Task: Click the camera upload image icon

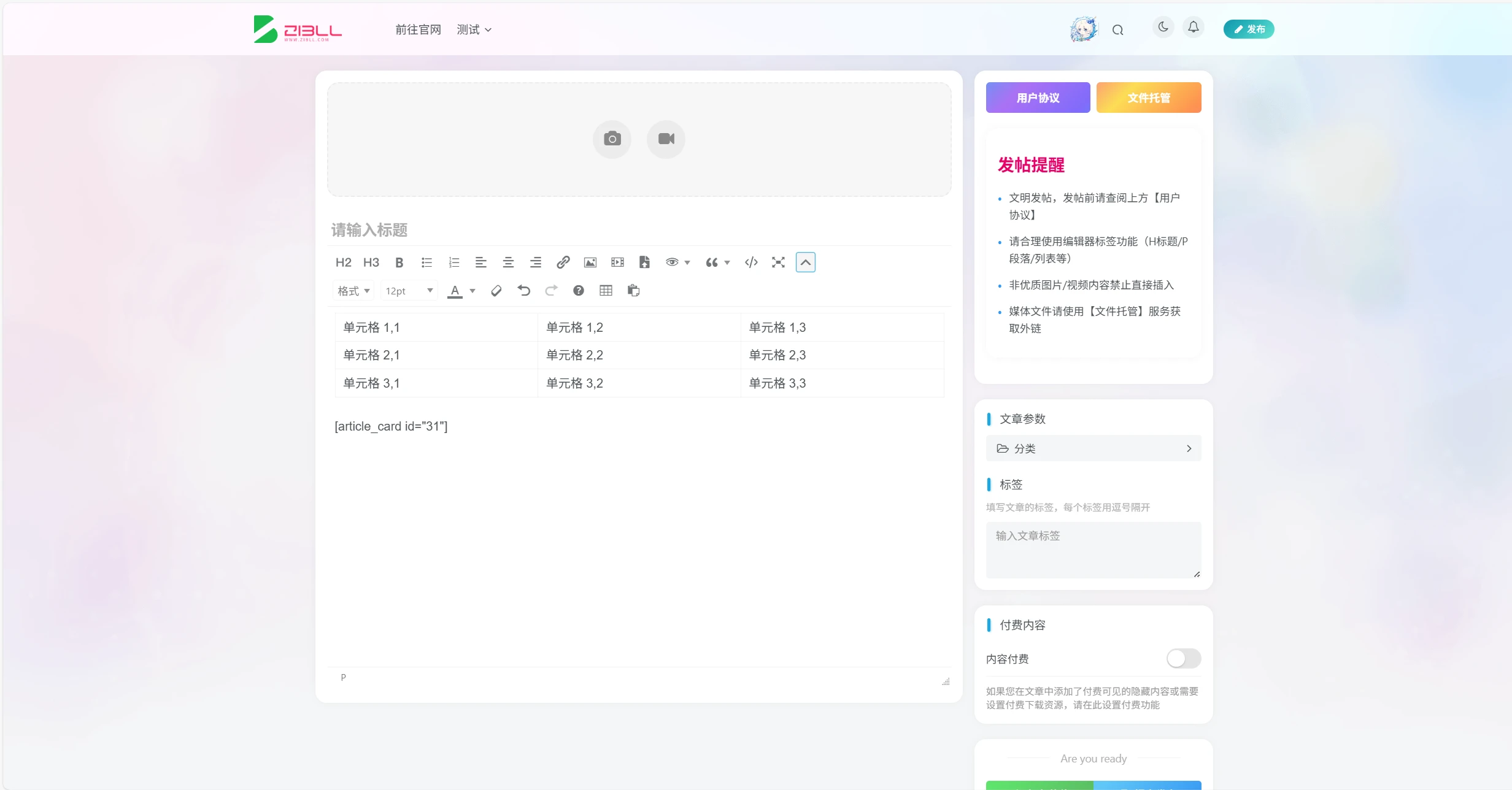Action: click(x=612, y=139)
